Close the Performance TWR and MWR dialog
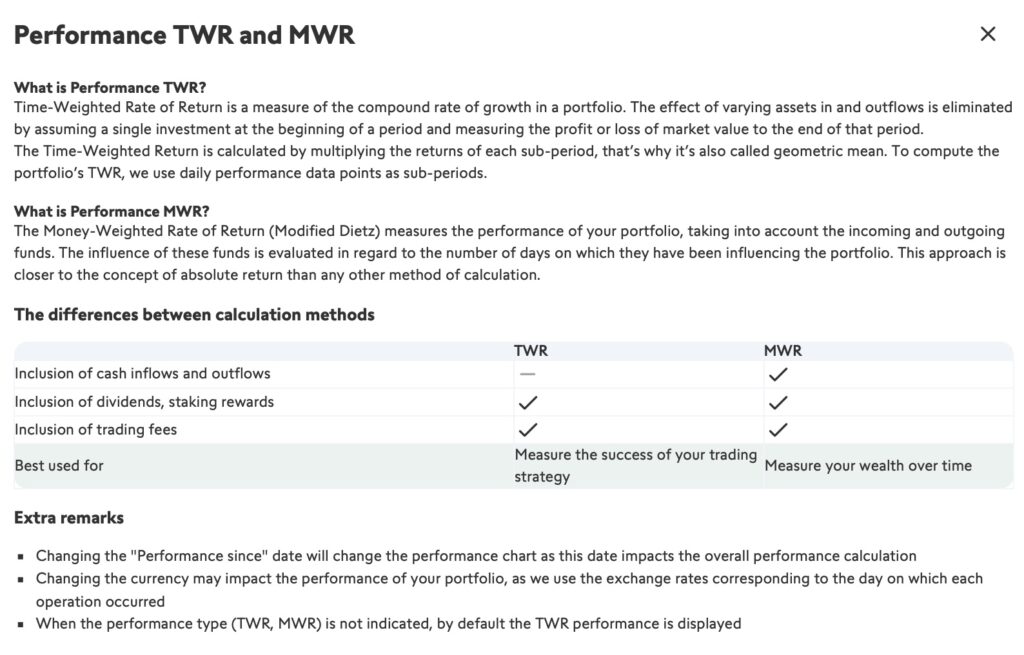1024x655 pixels. (988, 34)
